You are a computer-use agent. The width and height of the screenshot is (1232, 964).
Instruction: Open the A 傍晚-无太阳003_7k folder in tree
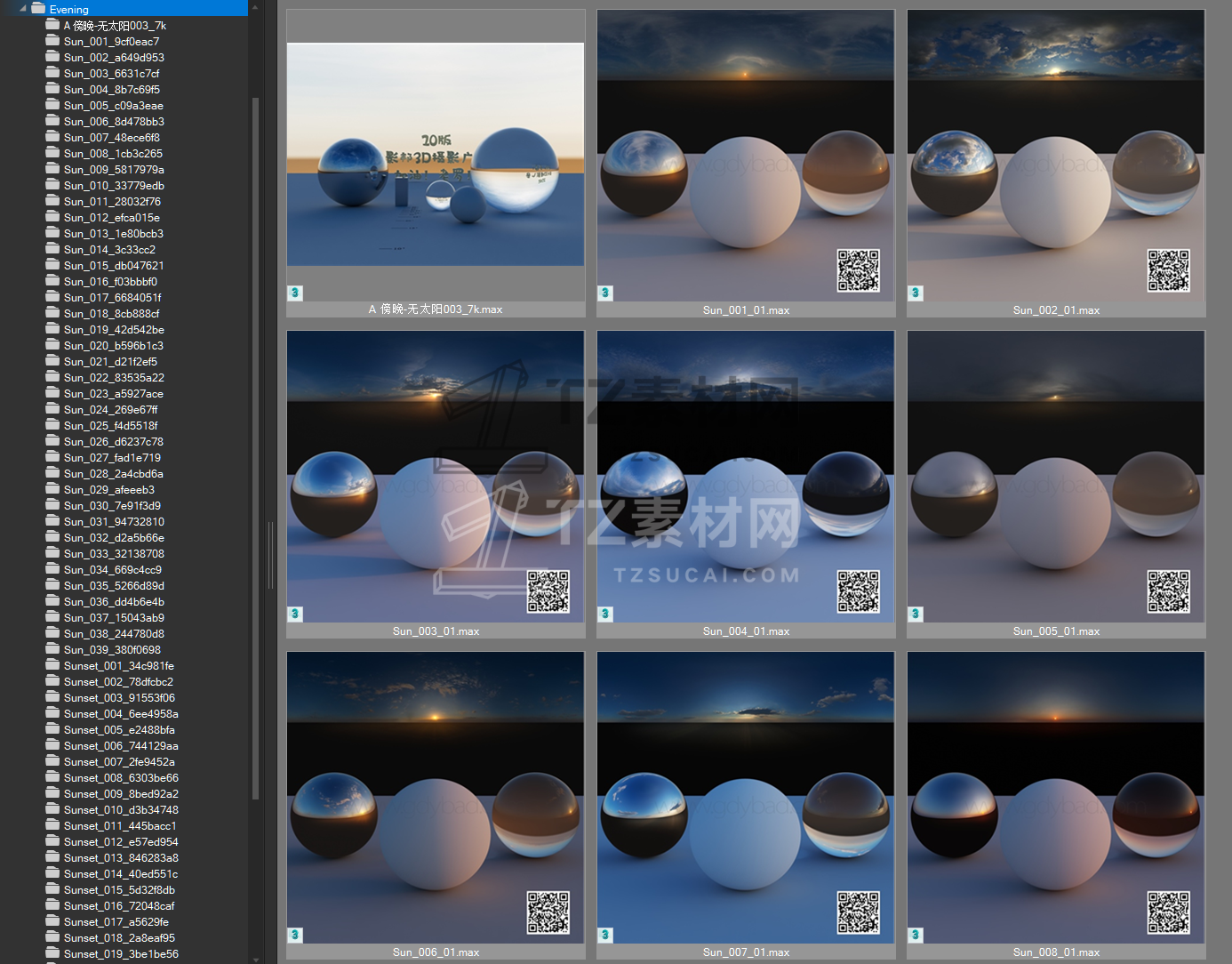pyautogui.click(x=114, y=26)
